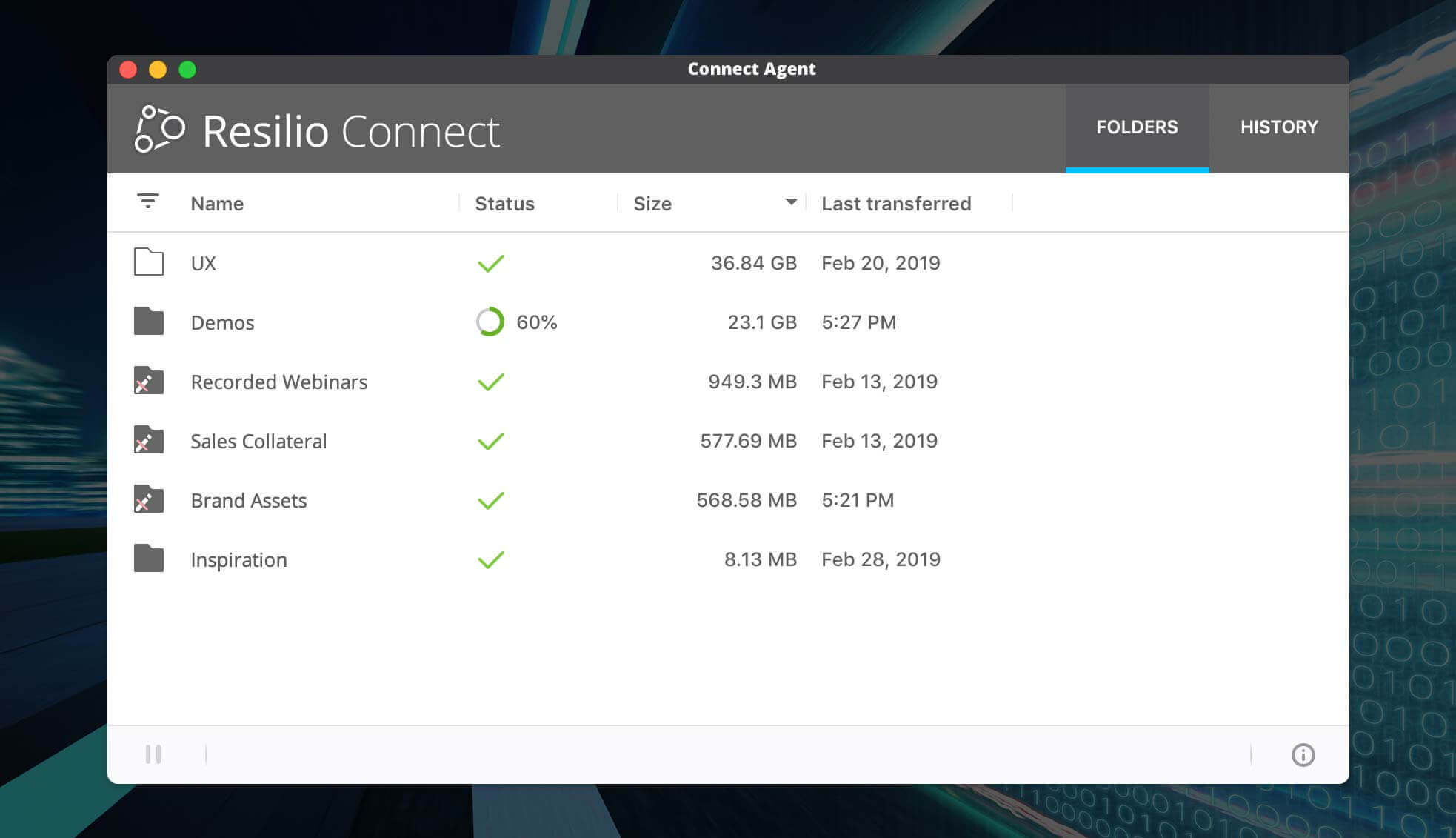Screen dimensions: 1456x838
Task: Toggle the Size sort arrow
Action: [x=791, y=202]
